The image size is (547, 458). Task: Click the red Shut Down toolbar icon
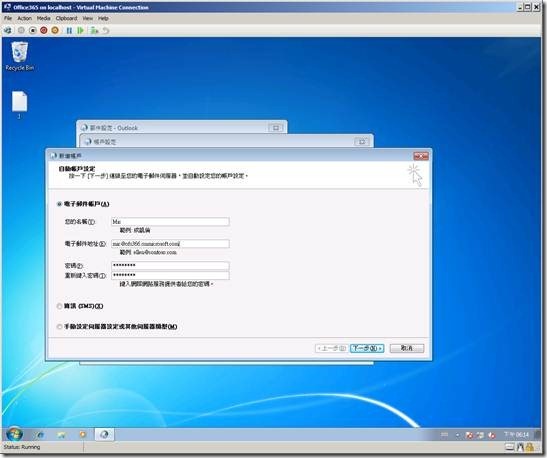[x=44, y=31]
